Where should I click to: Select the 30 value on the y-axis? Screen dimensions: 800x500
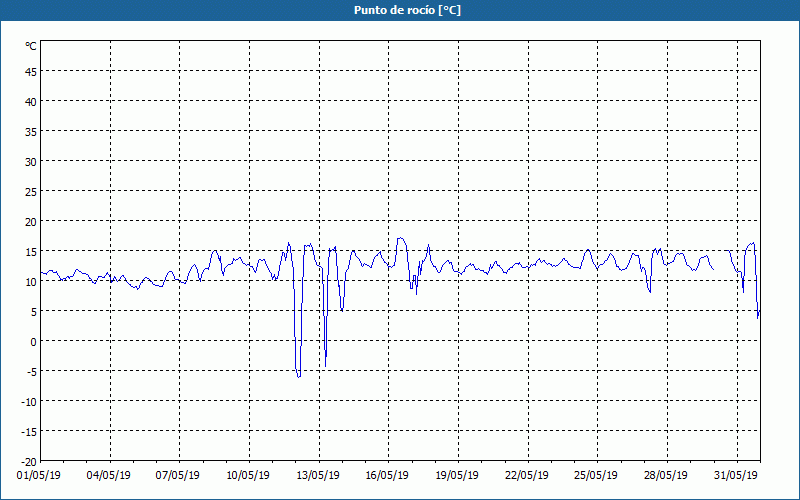point(31,161)
